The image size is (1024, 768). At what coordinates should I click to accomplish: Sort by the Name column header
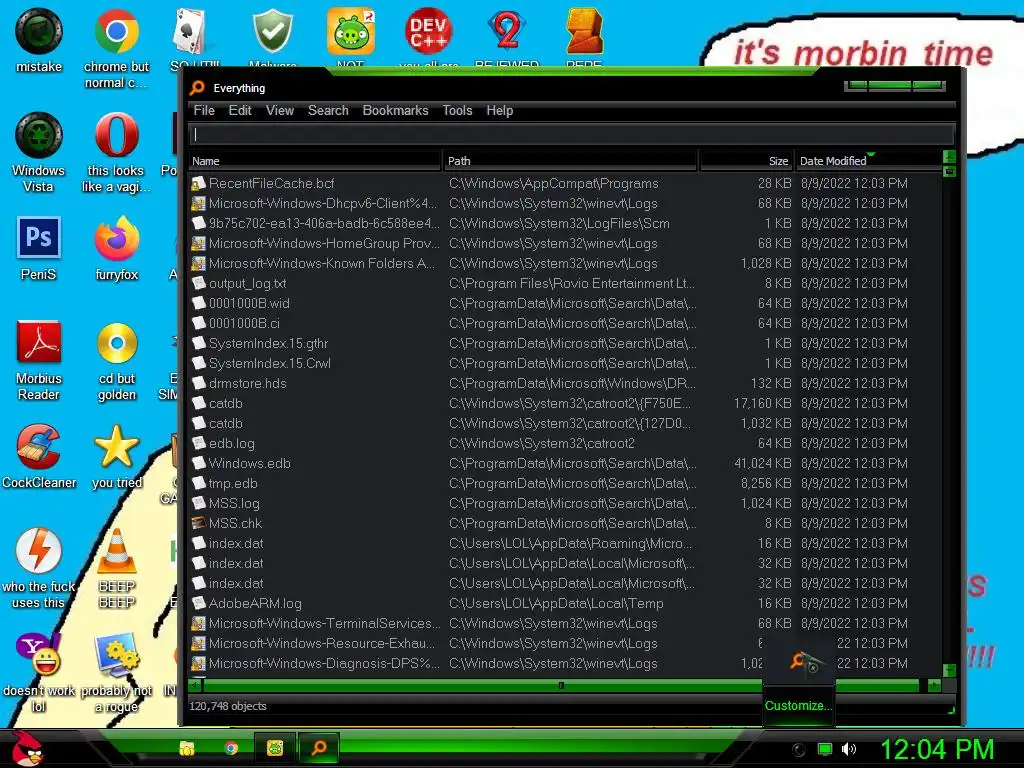coord(315,161)
